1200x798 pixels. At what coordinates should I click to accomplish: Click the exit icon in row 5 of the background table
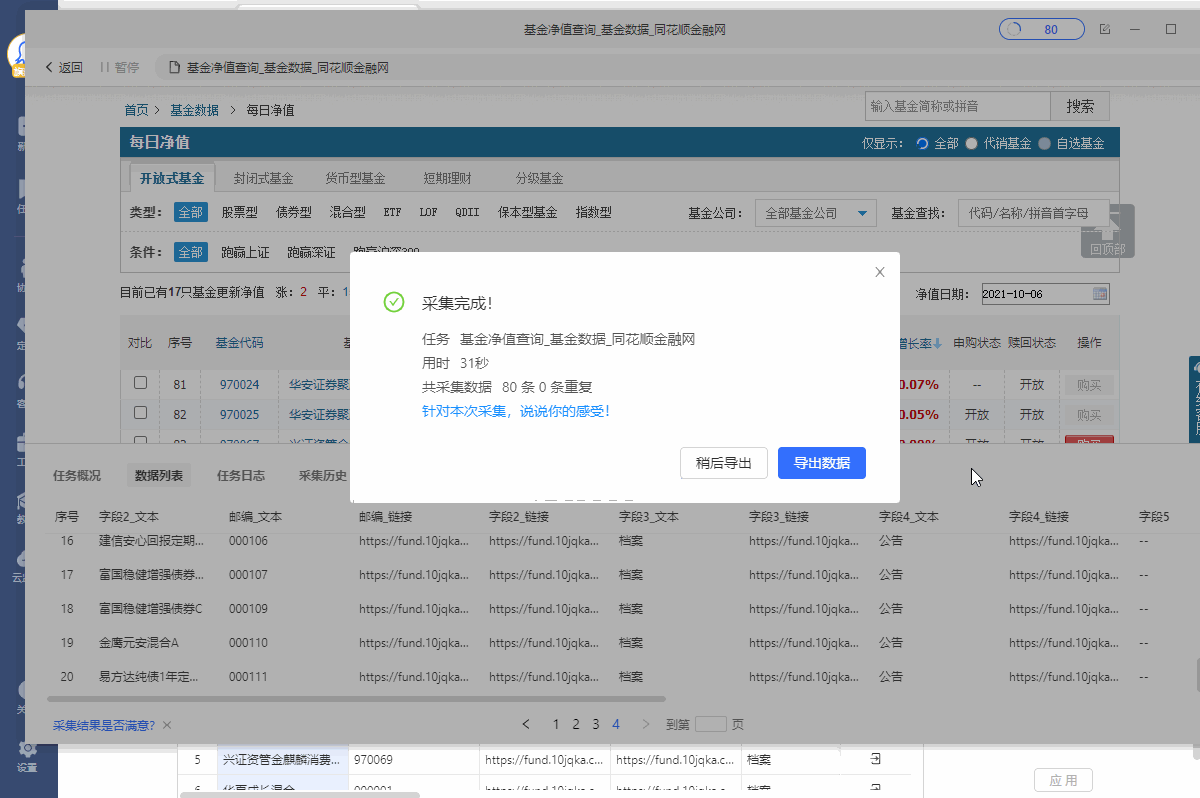point(875,759)
